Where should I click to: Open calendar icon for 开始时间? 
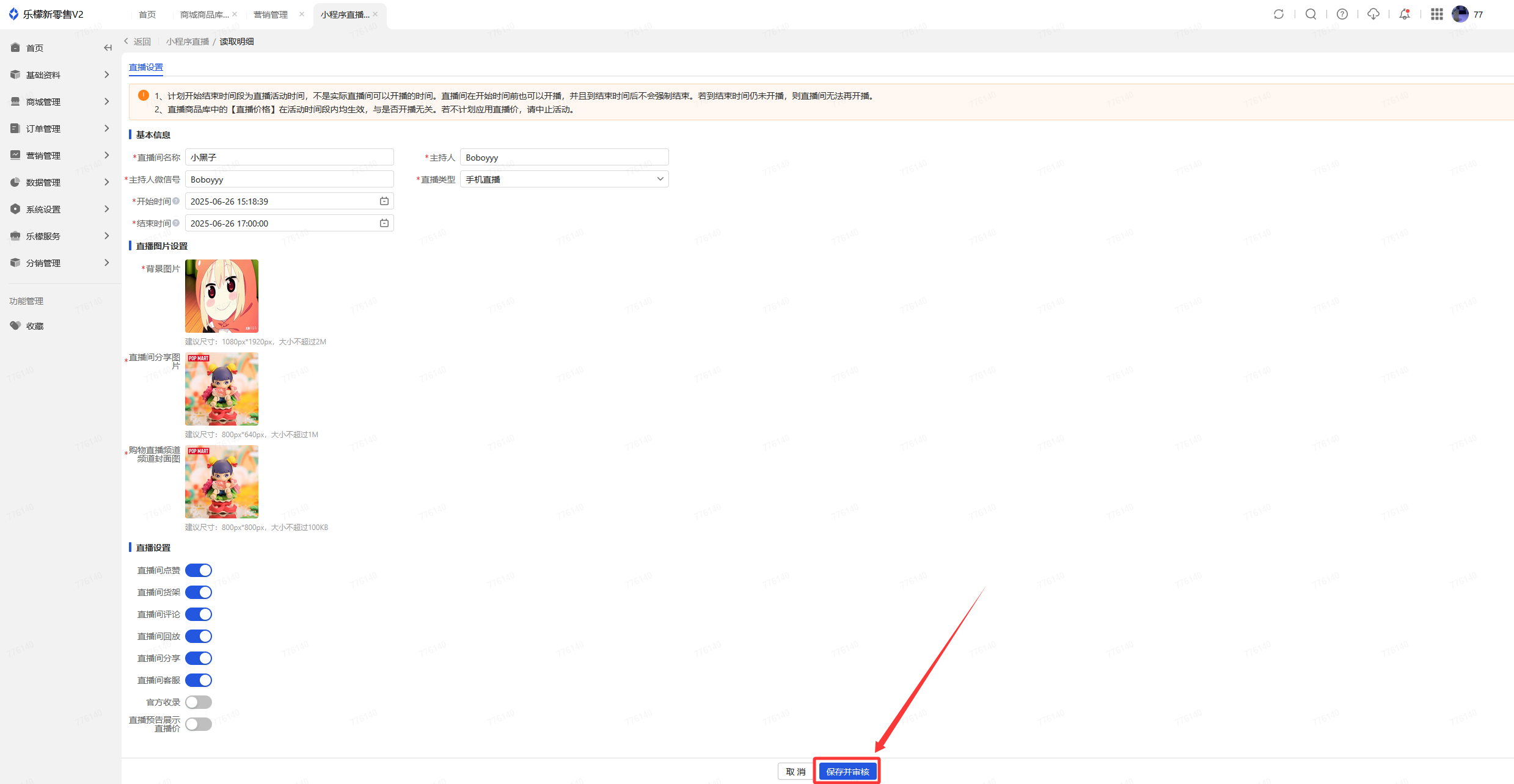384,201
